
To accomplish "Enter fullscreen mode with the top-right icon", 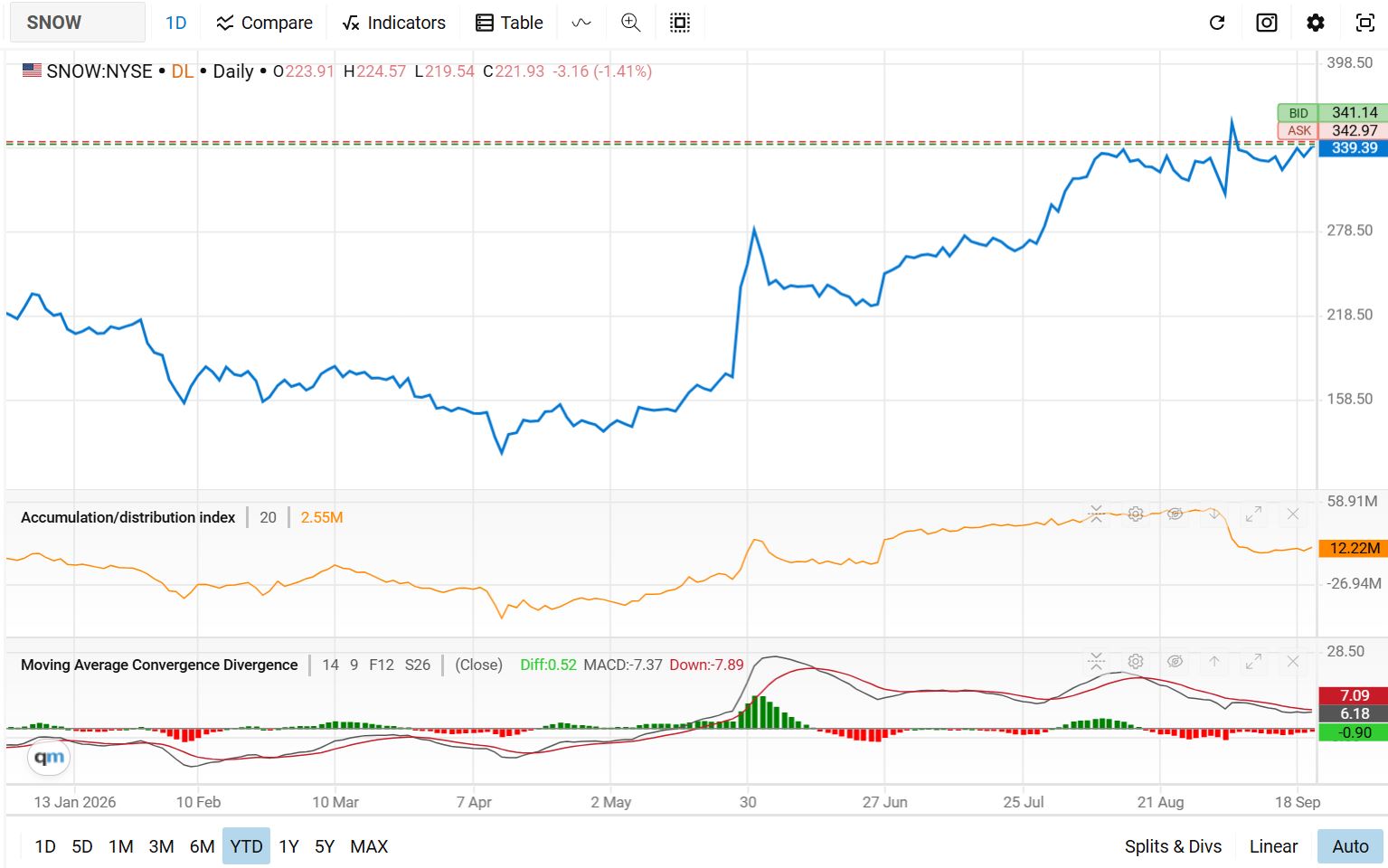I will click(x=1365, y=23).
